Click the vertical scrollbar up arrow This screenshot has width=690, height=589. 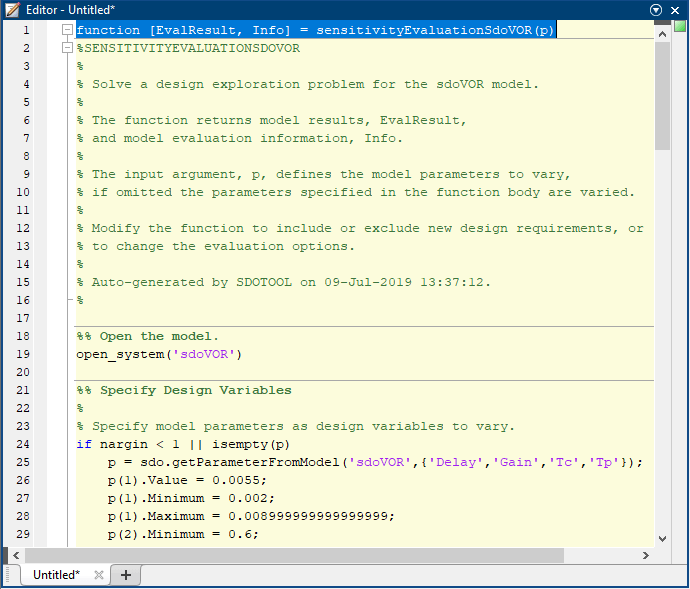pos(662,34)
